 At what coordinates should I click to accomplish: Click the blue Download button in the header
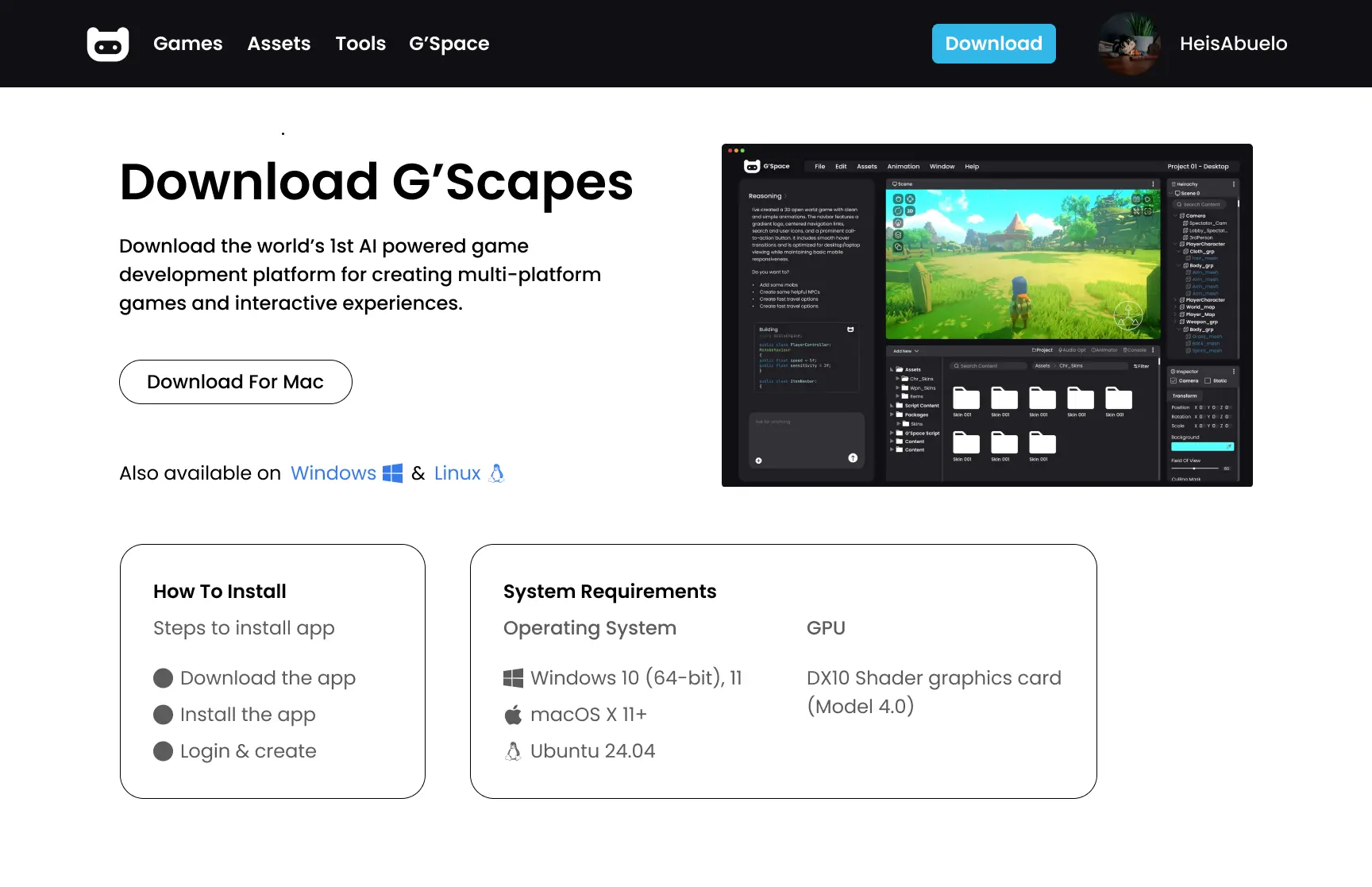click(994, 44)
